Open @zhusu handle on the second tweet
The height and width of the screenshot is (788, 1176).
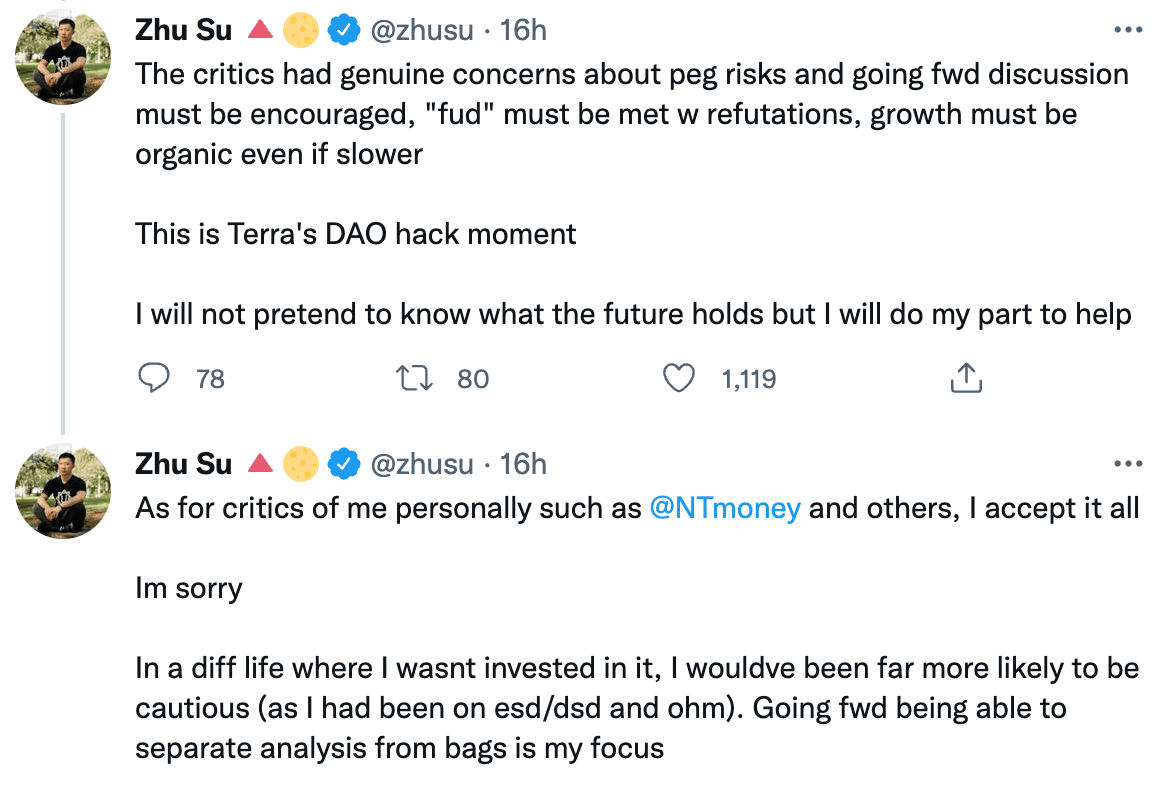422,464
